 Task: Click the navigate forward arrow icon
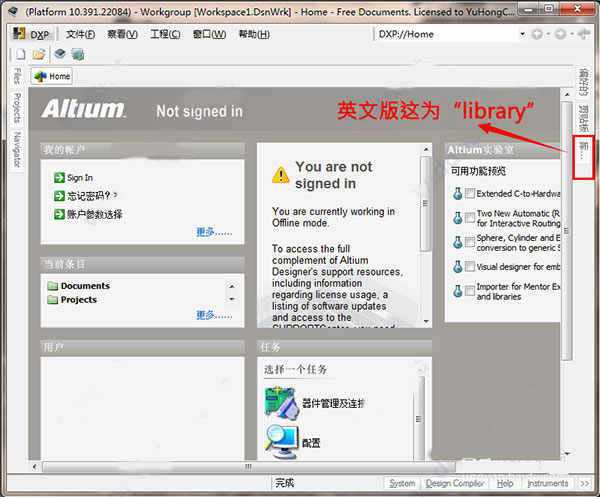click(561, 34)
